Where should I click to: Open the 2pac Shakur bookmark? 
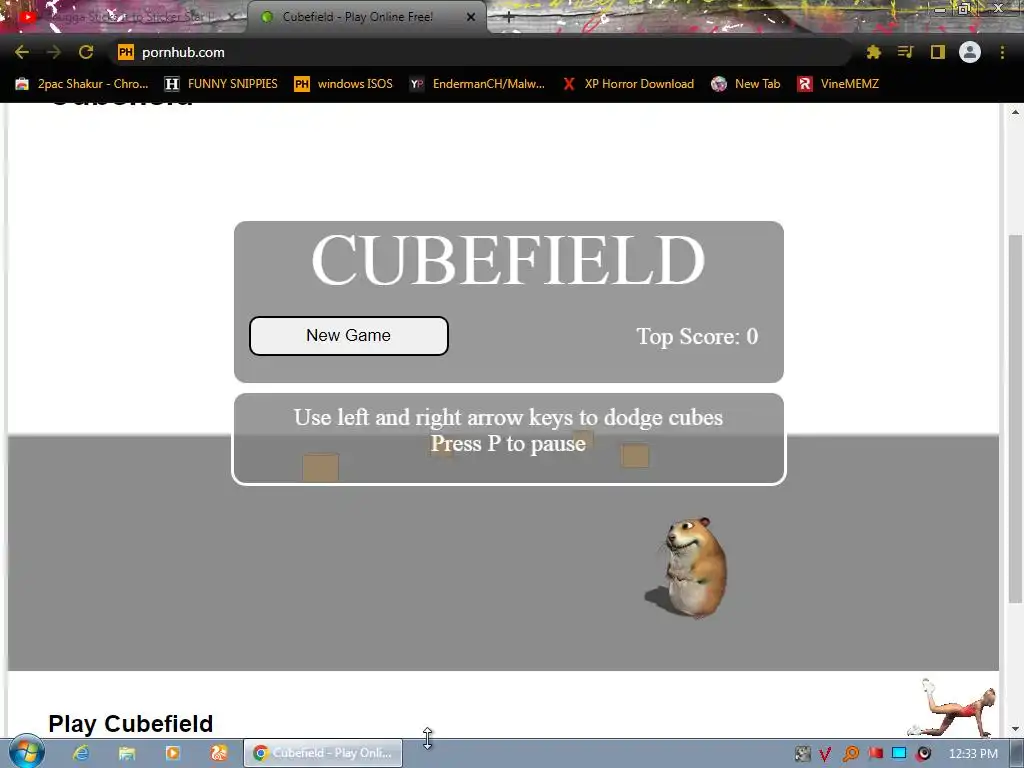coord(82,84)
